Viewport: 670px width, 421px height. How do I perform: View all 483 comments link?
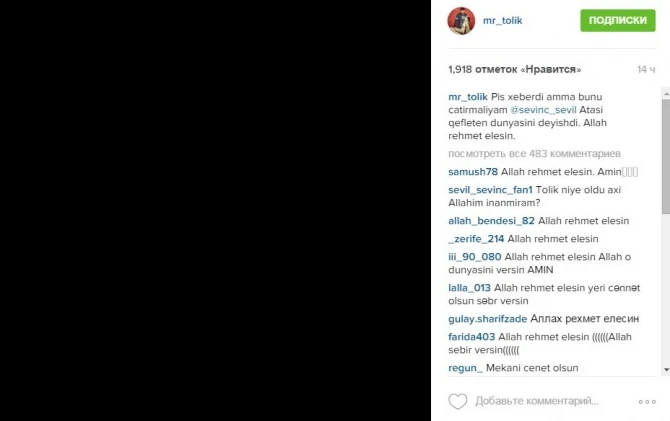534,153
